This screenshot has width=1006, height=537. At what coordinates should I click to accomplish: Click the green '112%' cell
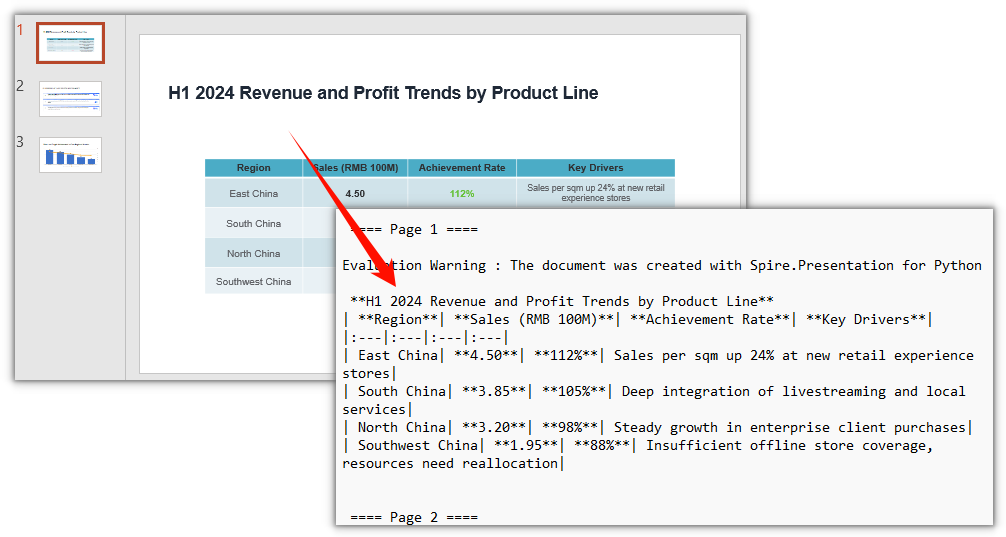coord(462,193)
